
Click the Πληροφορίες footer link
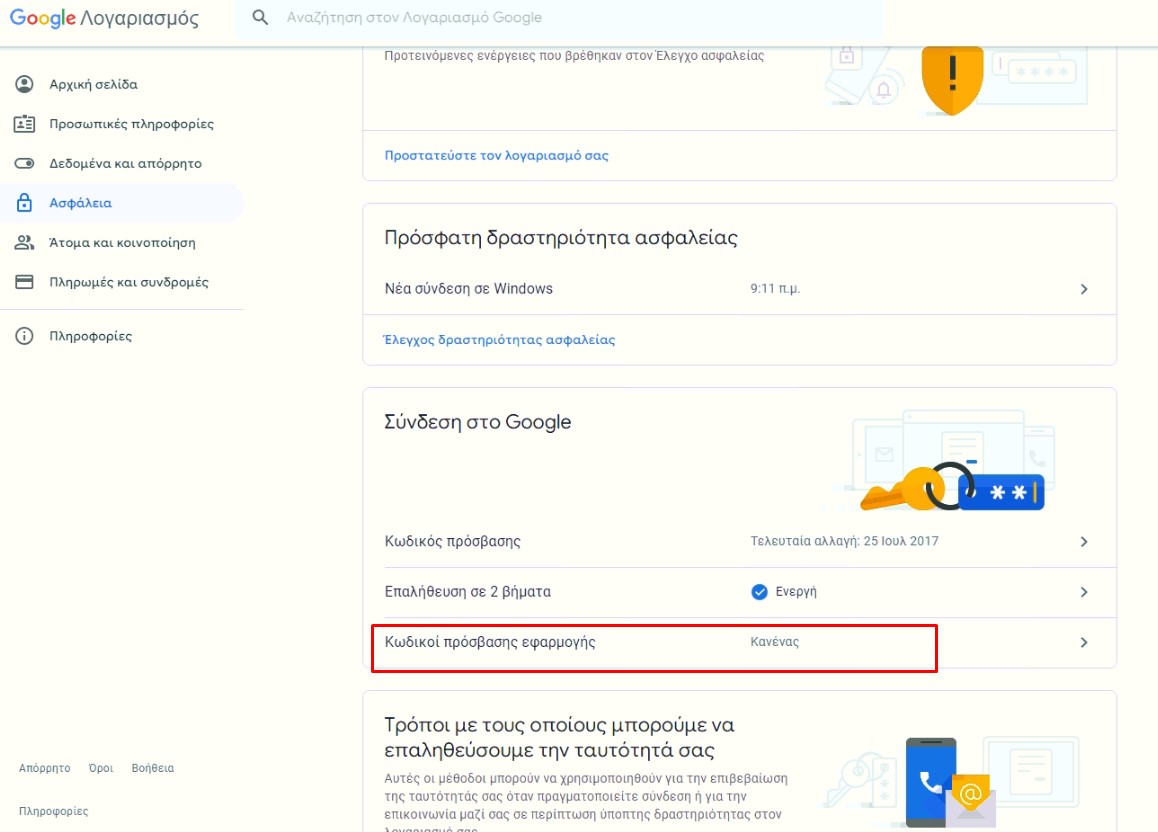[x=53, y=811]
